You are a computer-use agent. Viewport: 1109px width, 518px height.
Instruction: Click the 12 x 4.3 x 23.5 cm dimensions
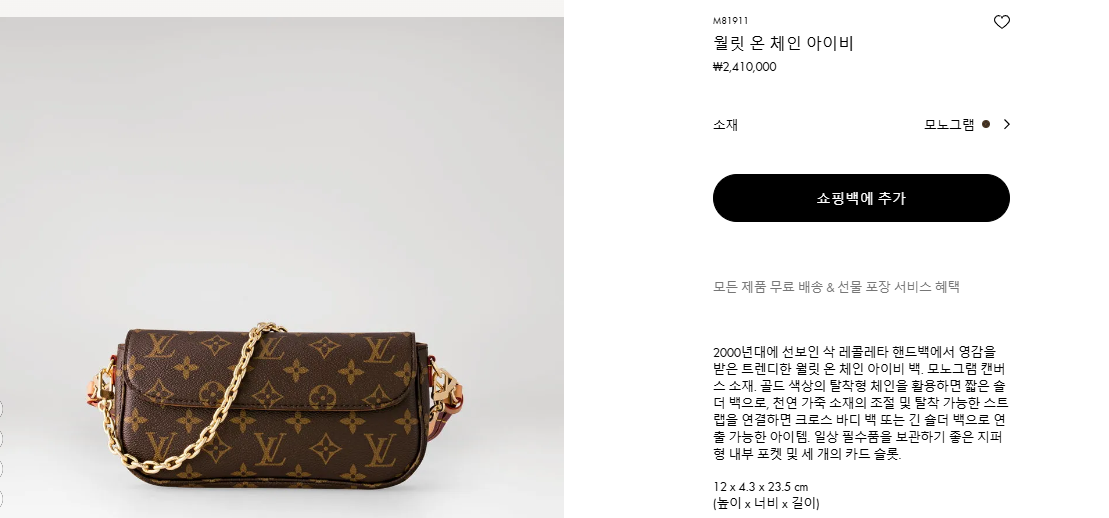[x=760, y=487]
